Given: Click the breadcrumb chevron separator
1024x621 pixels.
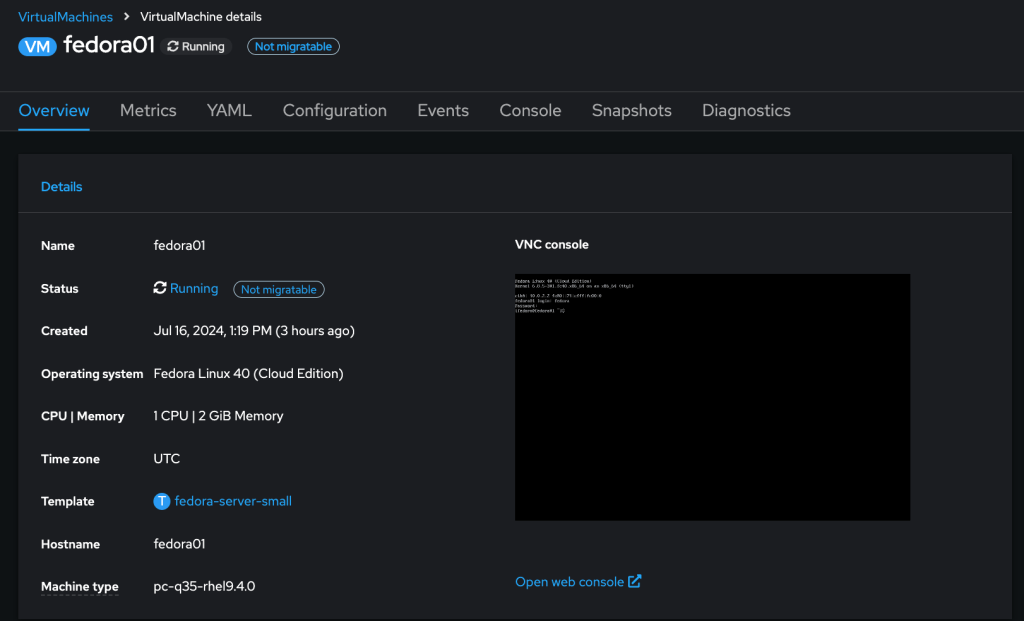Looking at the screenshot, I should (127, 17).
